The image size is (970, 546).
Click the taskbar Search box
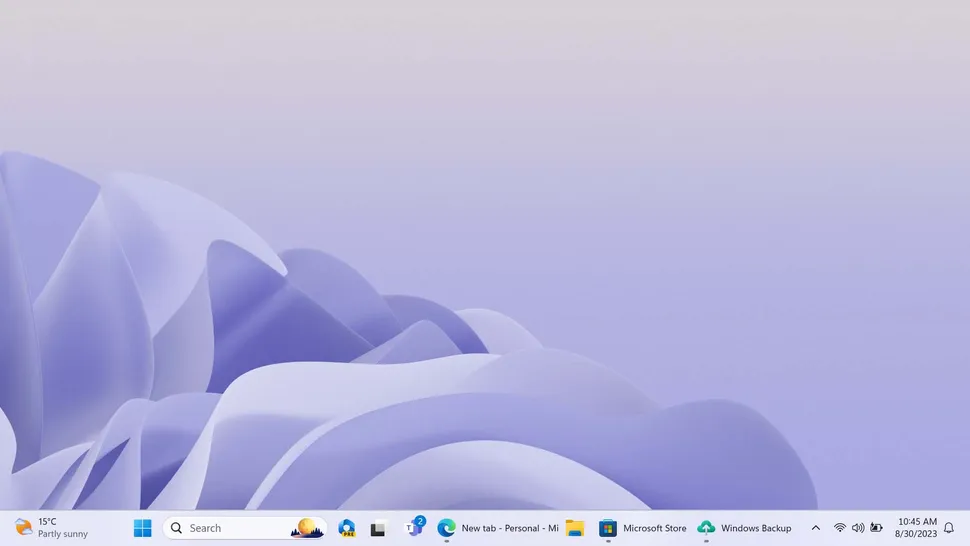tap(245, 528)
